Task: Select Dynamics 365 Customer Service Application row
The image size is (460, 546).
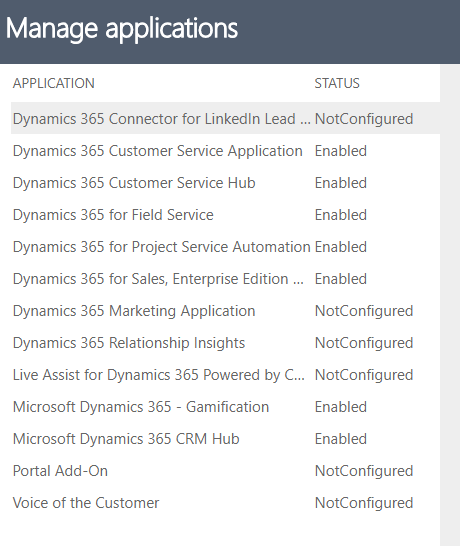Action: 225,151
